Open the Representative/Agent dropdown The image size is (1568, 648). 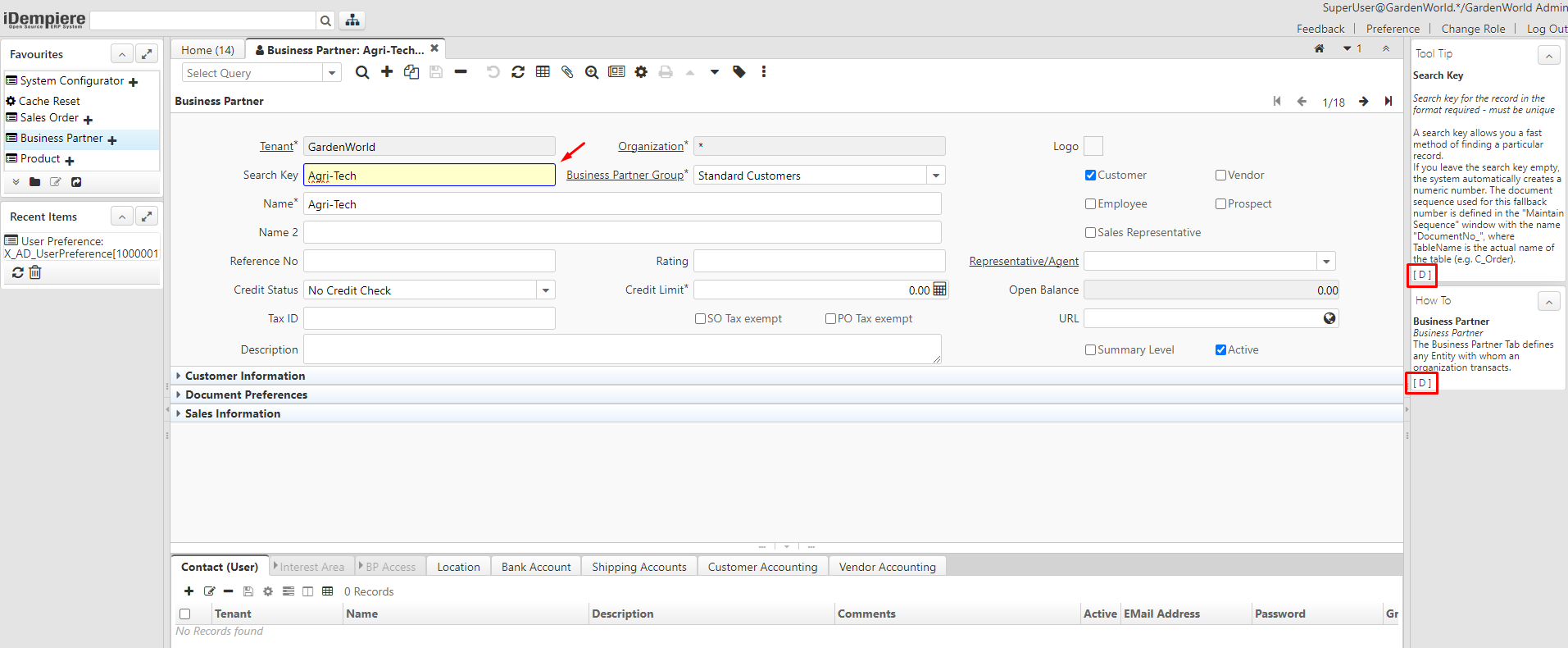click(1326, 262)
